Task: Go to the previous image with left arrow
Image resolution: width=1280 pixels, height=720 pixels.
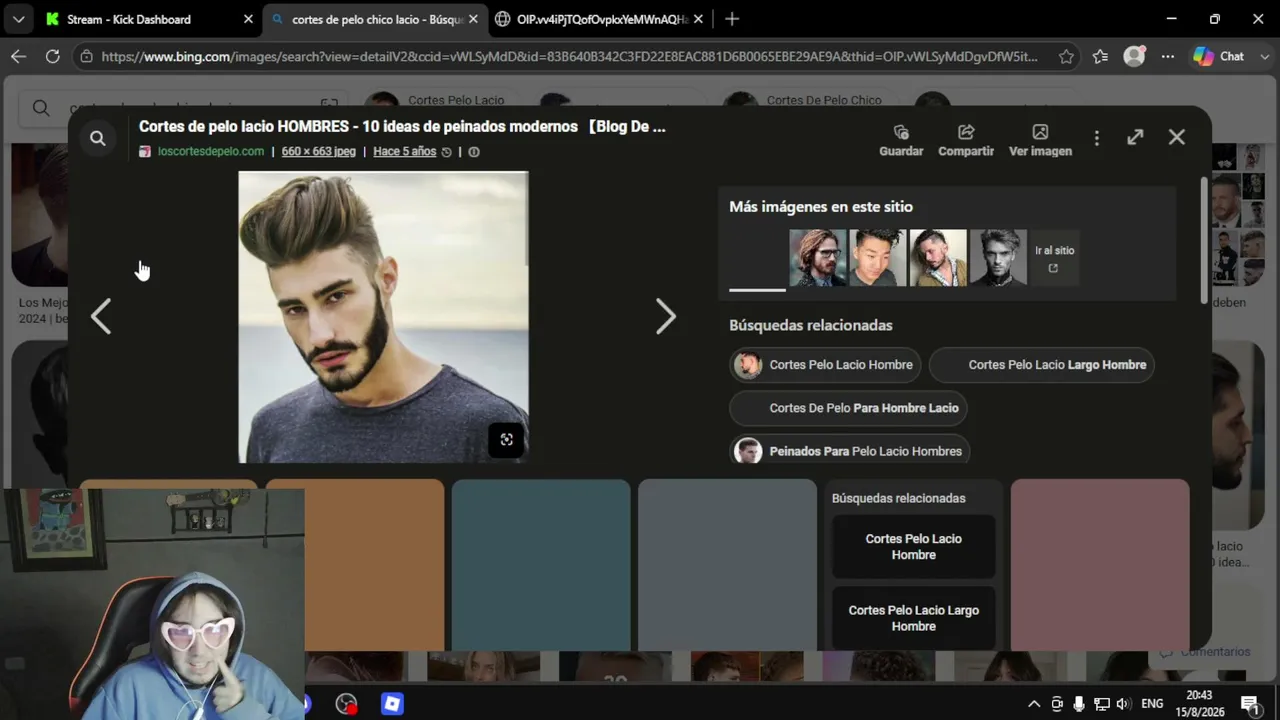Action: point(101,316)
